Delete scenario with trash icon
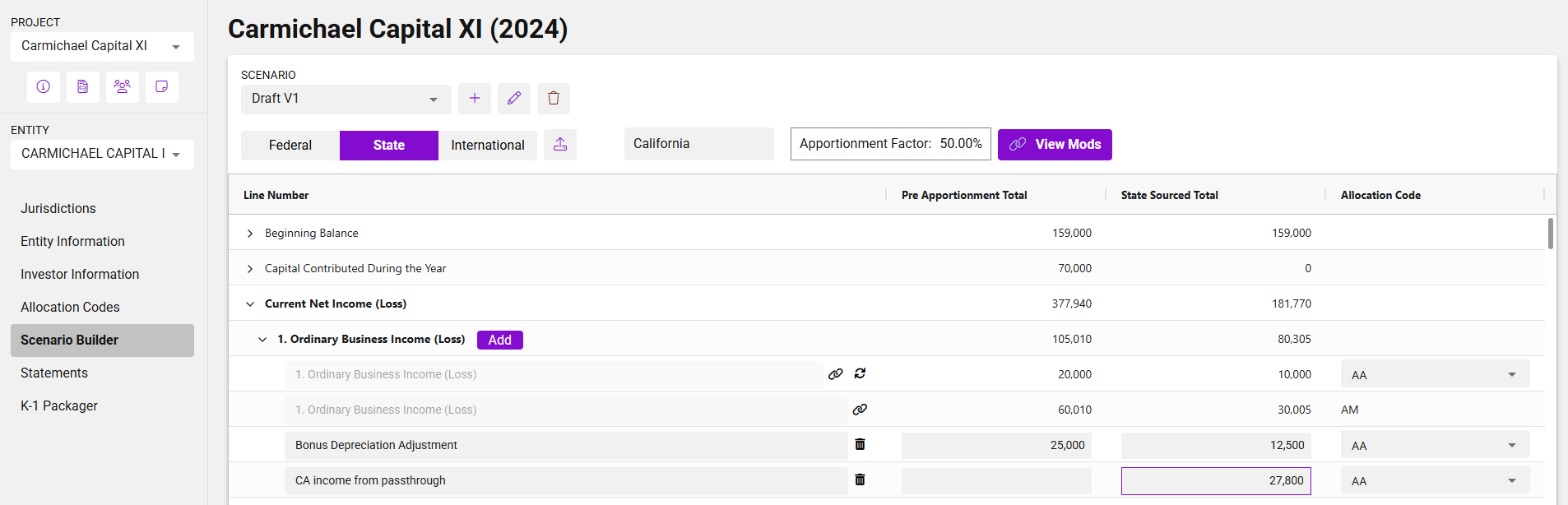The image size is (1568, 505). [554, 99]
